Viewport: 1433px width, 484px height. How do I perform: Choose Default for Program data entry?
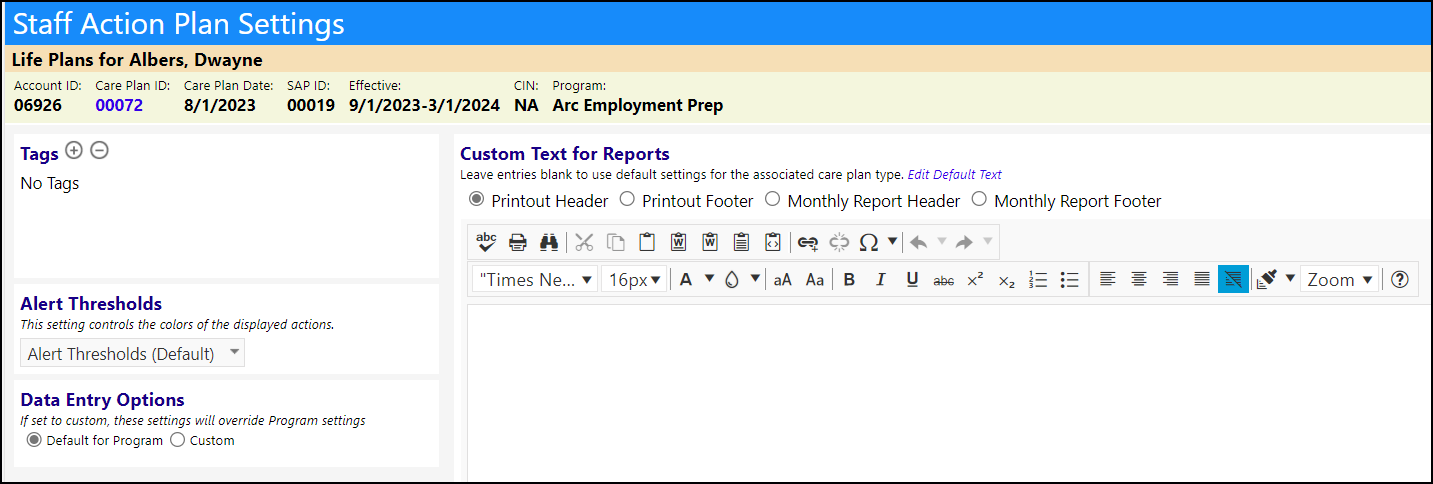tap(34, 440)
